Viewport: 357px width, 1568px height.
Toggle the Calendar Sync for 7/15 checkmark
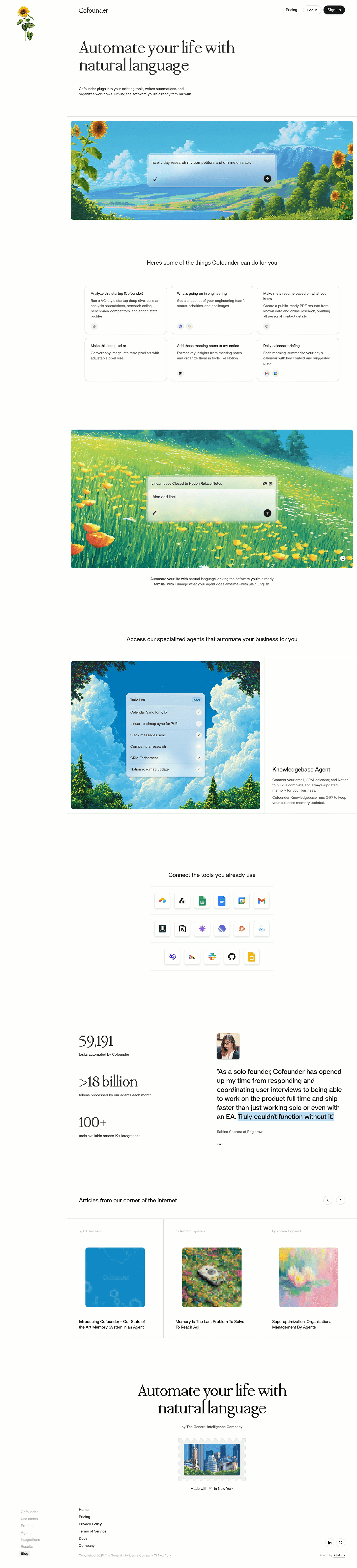click(x=198, y=712)
